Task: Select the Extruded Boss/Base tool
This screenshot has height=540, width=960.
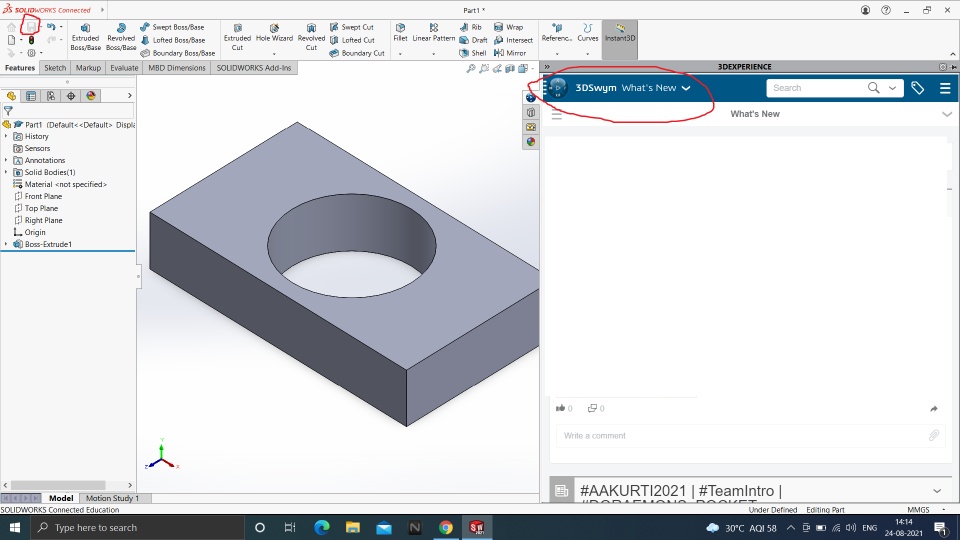Action: pyautogui.click(x=85, y=37)
